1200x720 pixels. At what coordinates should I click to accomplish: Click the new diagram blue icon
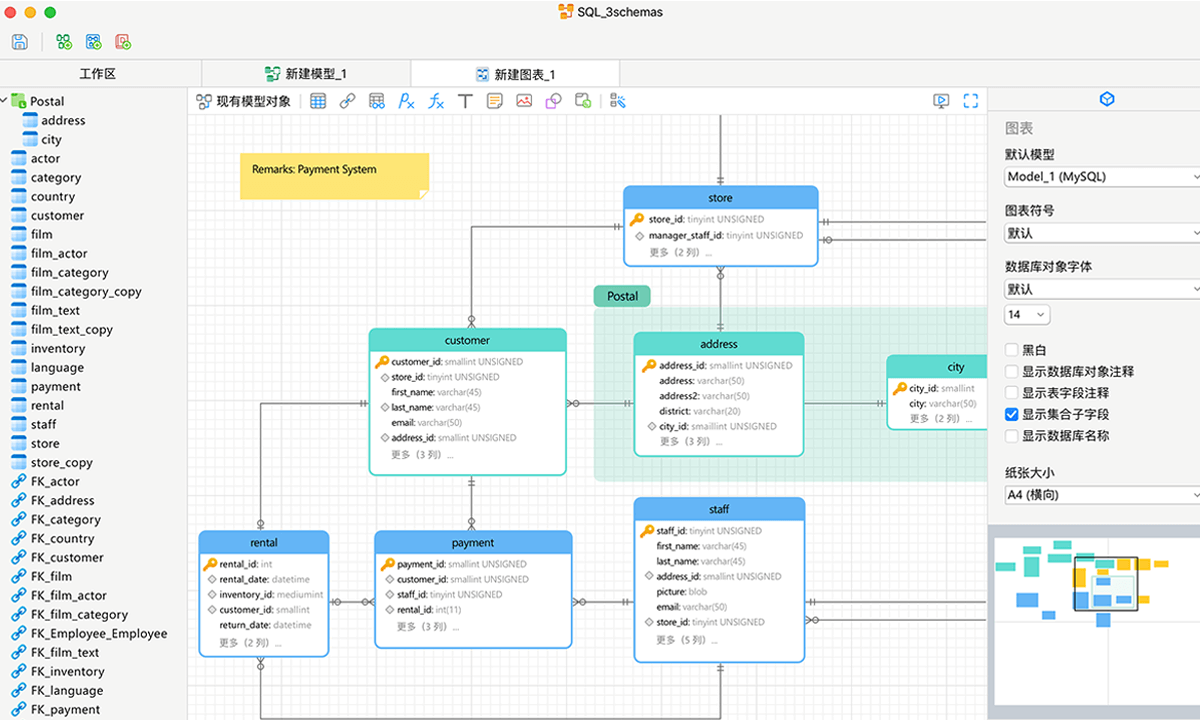(94, 42)
